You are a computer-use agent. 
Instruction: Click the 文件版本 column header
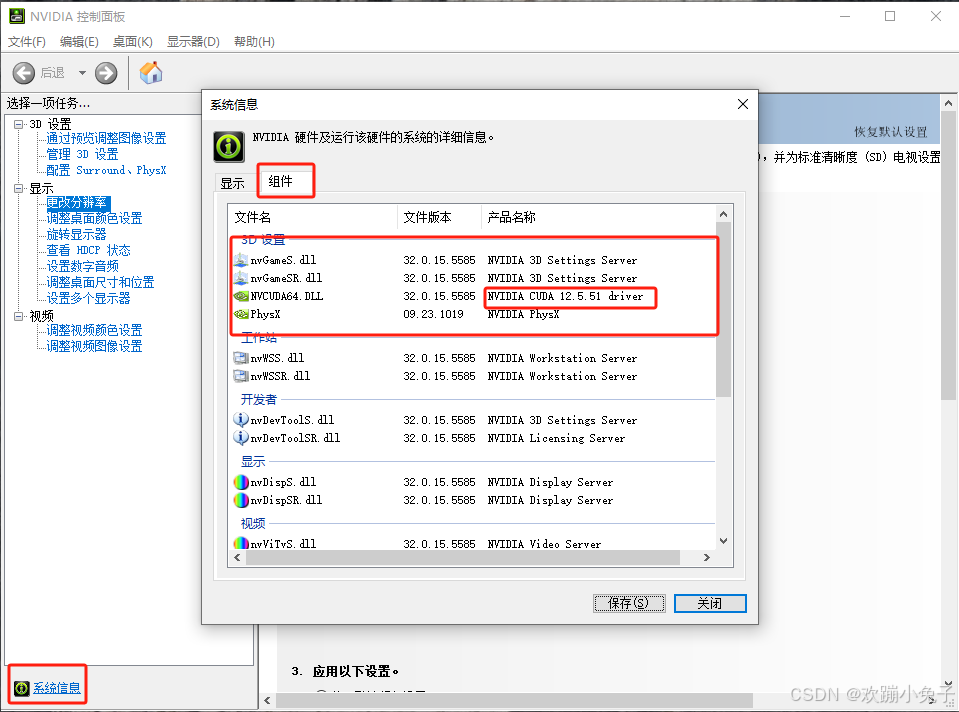click(439, 217)
